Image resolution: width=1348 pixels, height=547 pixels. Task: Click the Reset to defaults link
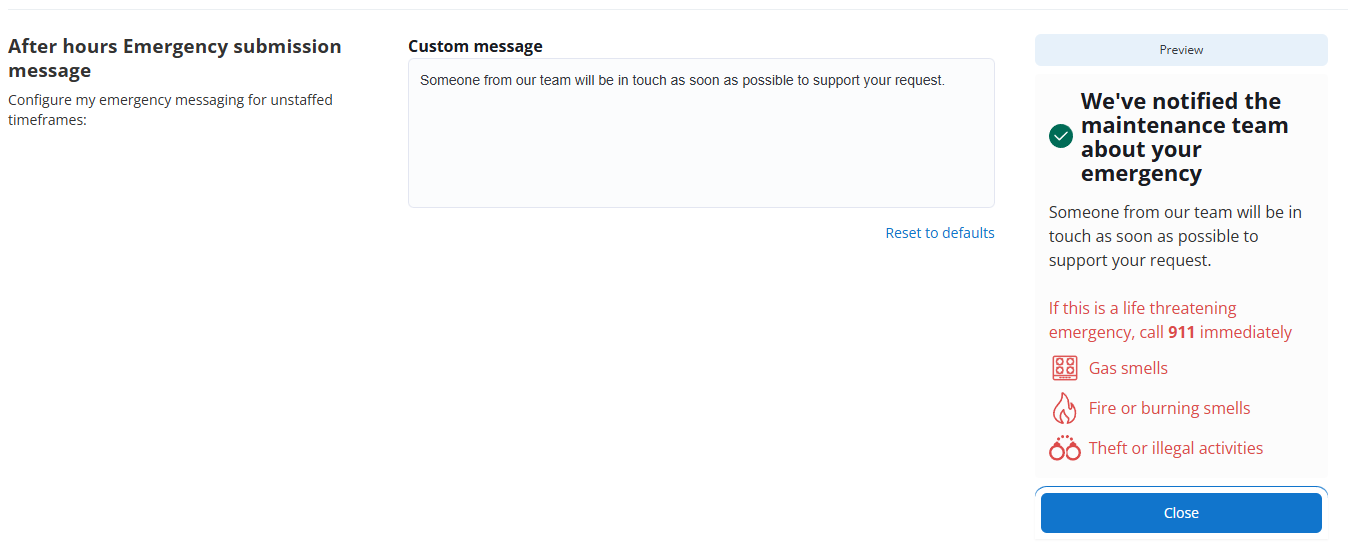pos(939,233)
